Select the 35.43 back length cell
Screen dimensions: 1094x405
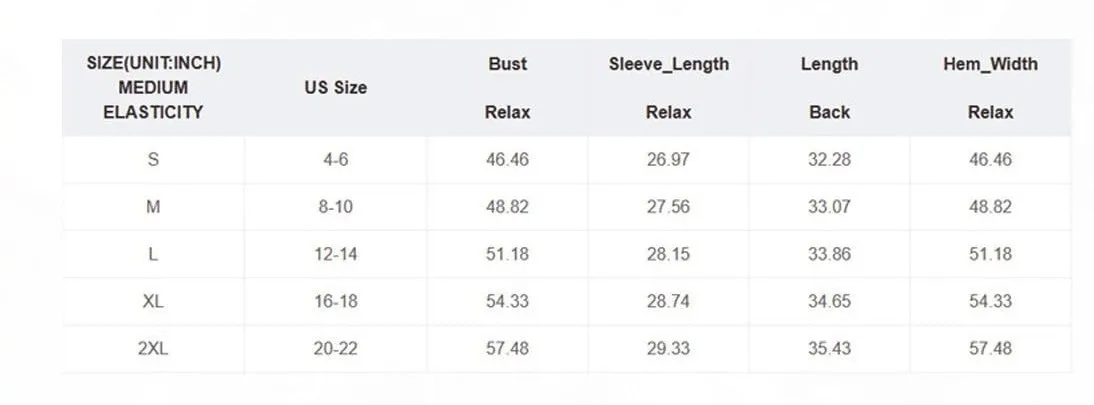[830, 348]
